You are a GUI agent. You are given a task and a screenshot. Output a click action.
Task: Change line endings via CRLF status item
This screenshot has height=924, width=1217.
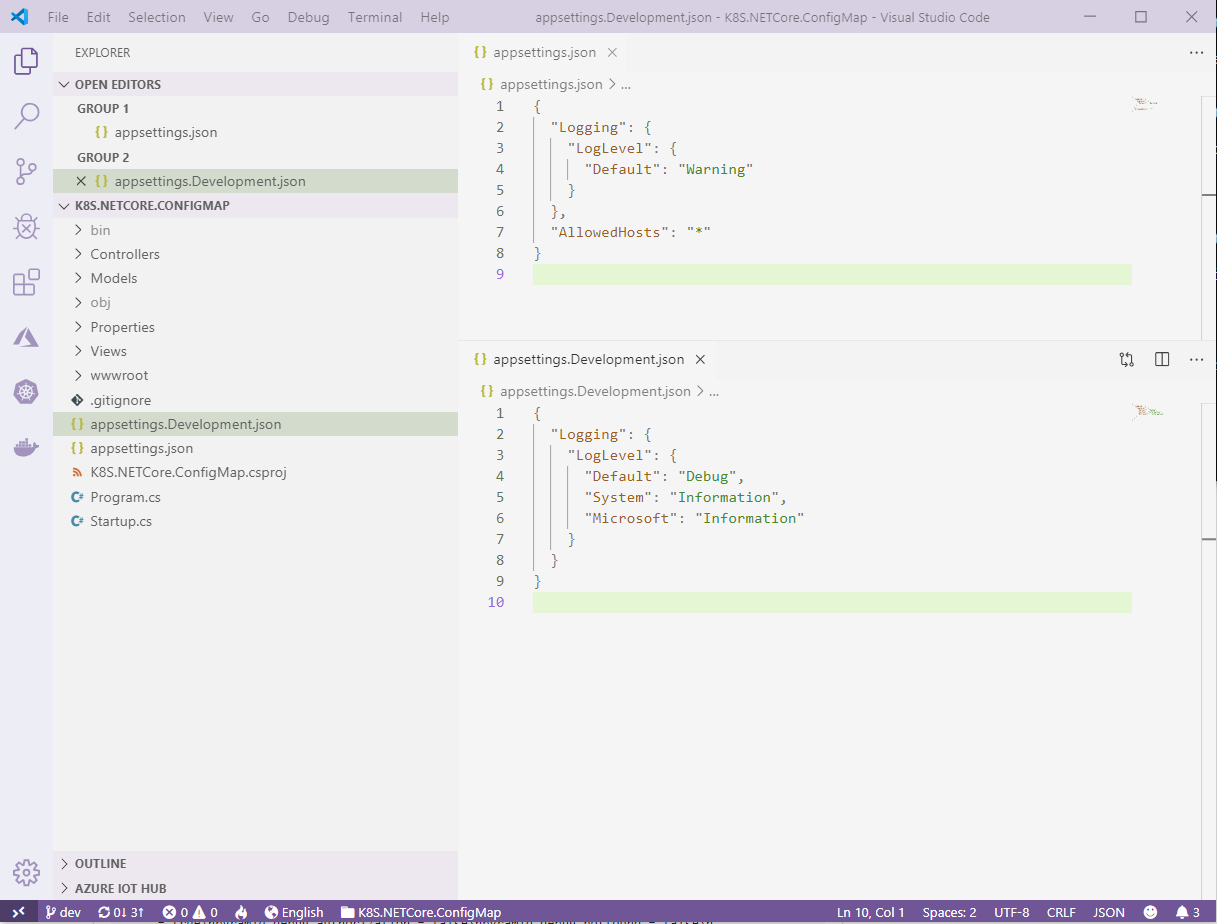(x=1061, y=912)
